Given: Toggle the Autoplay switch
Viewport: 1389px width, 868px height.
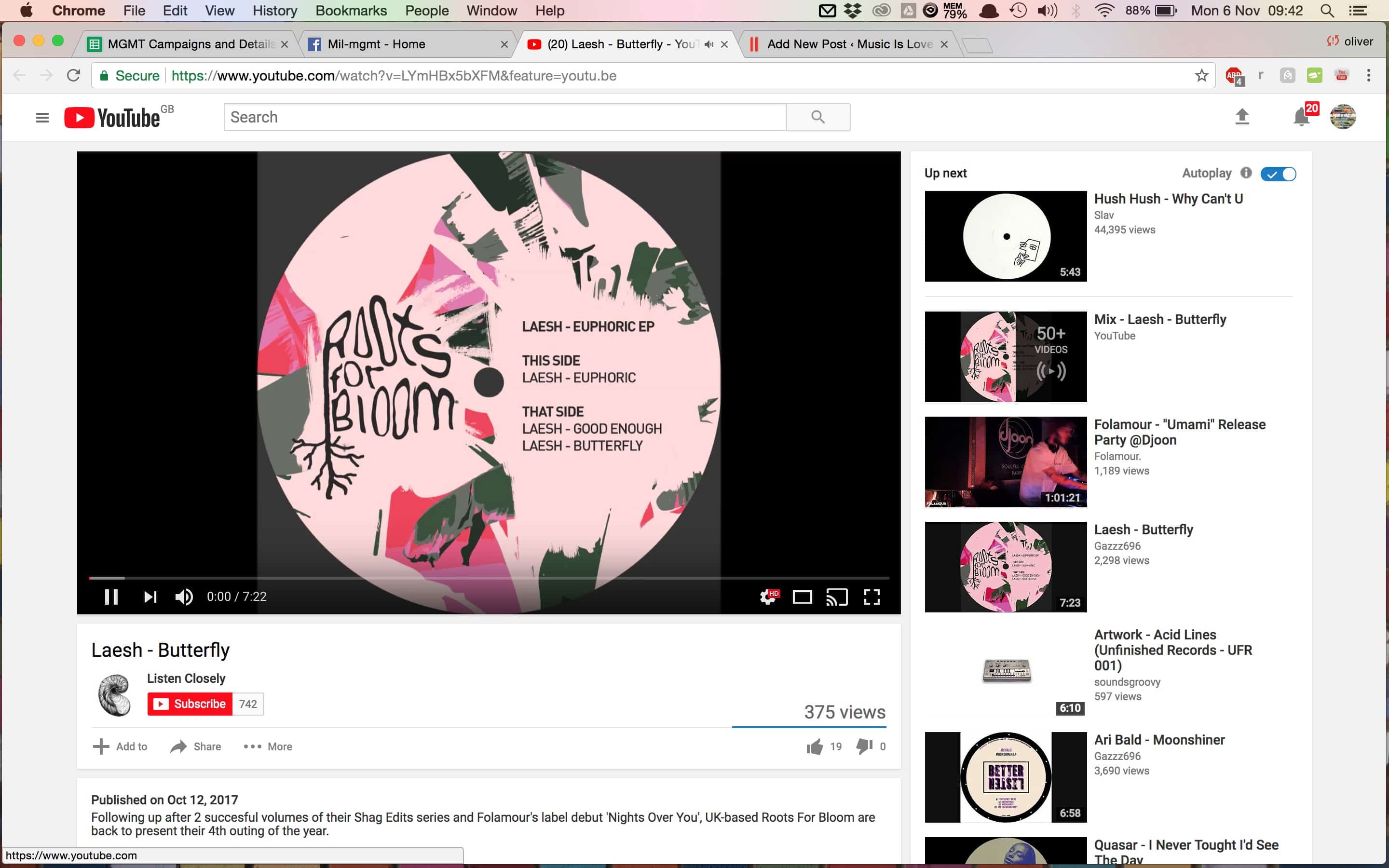Looking at the screenshot, I should pos(1278,174).
